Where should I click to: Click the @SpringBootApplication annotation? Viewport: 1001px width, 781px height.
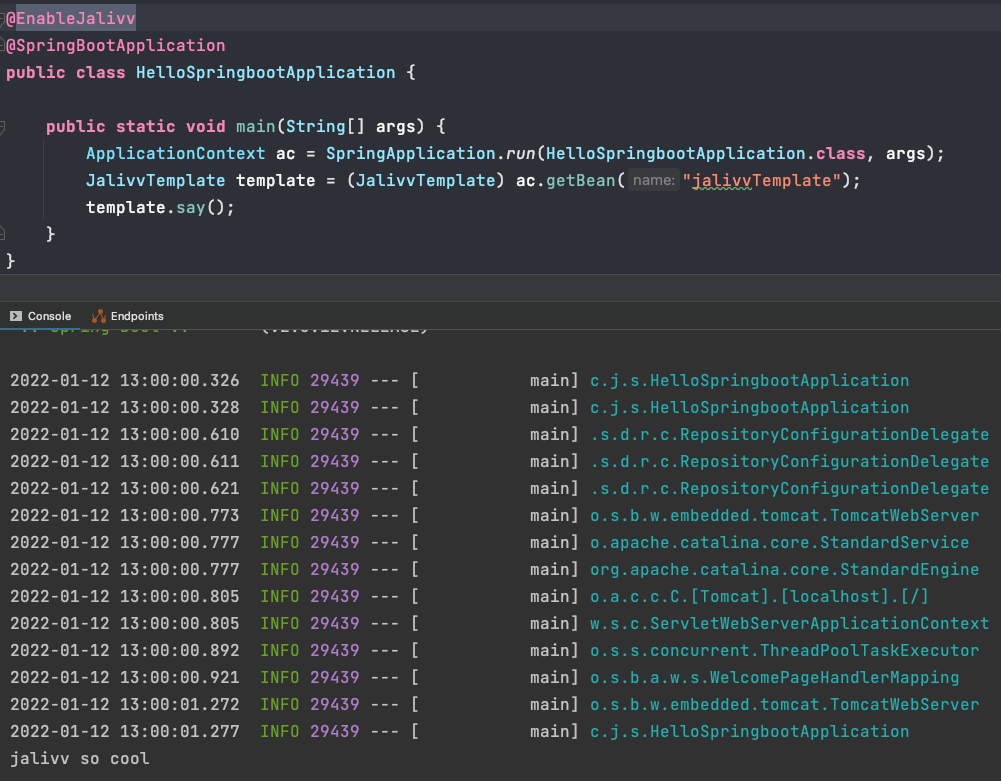(116, 45)
